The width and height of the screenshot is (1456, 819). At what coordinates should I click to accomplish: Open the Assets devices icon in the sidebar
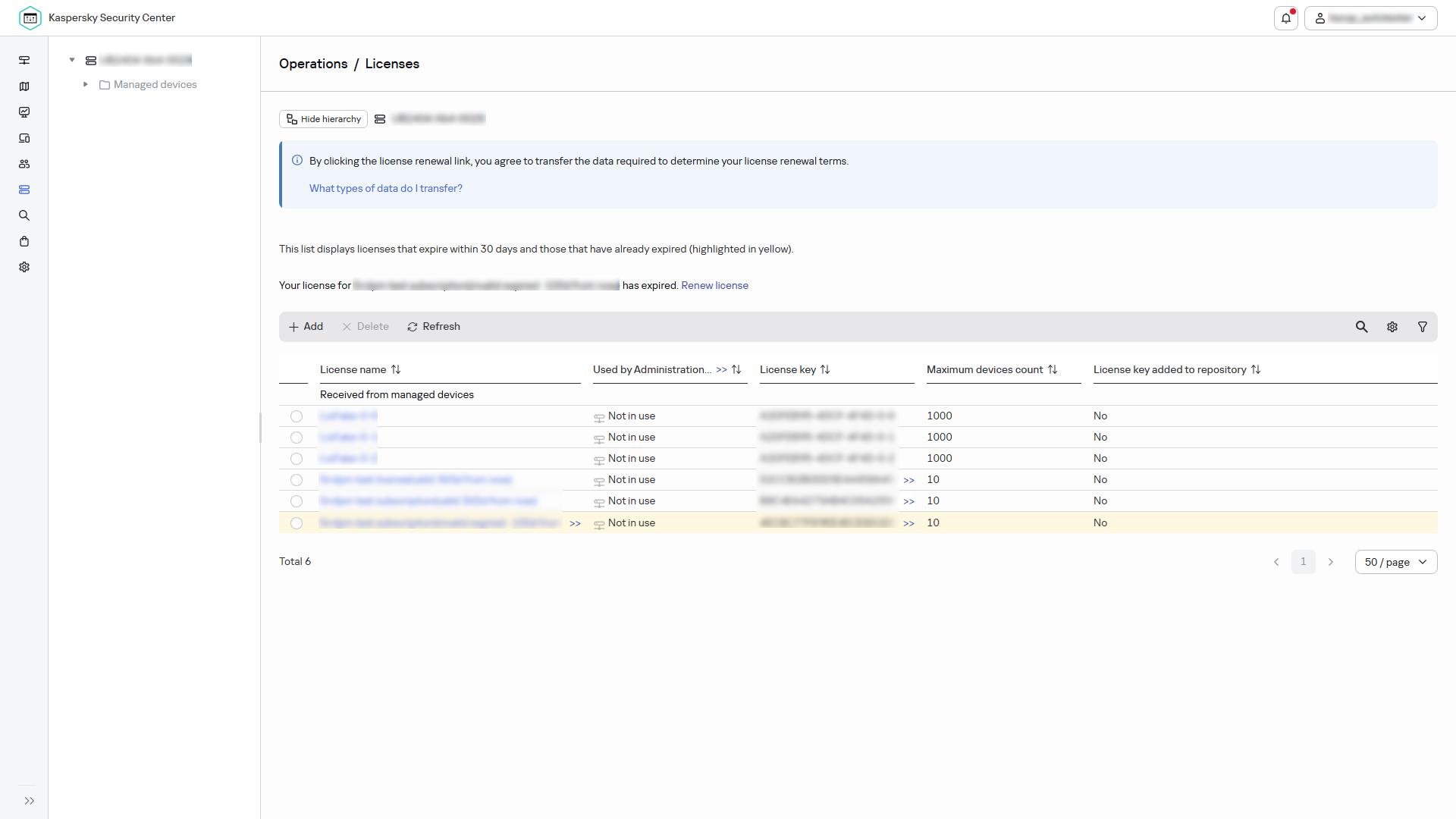click(24, 138)
